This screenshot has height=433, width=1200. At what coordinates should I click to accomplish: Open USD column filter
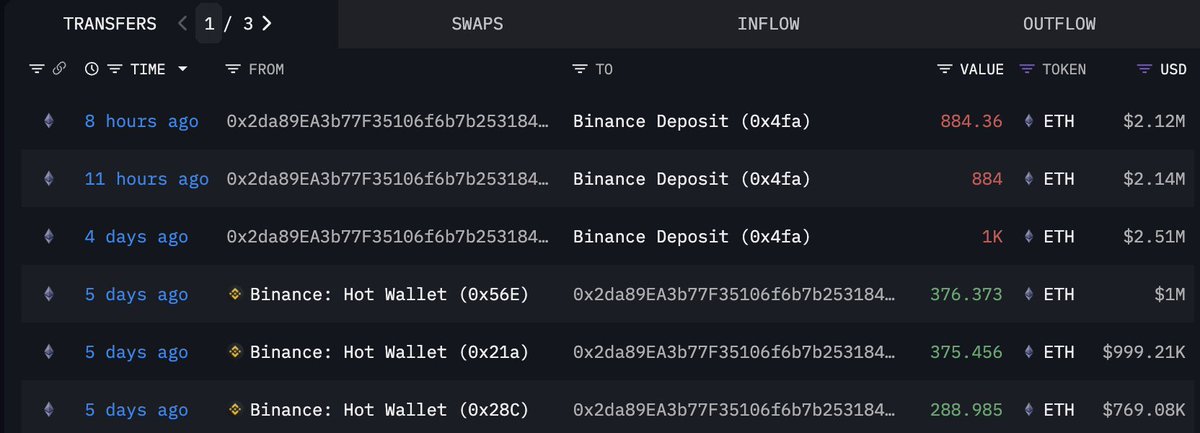(1145, 69)
